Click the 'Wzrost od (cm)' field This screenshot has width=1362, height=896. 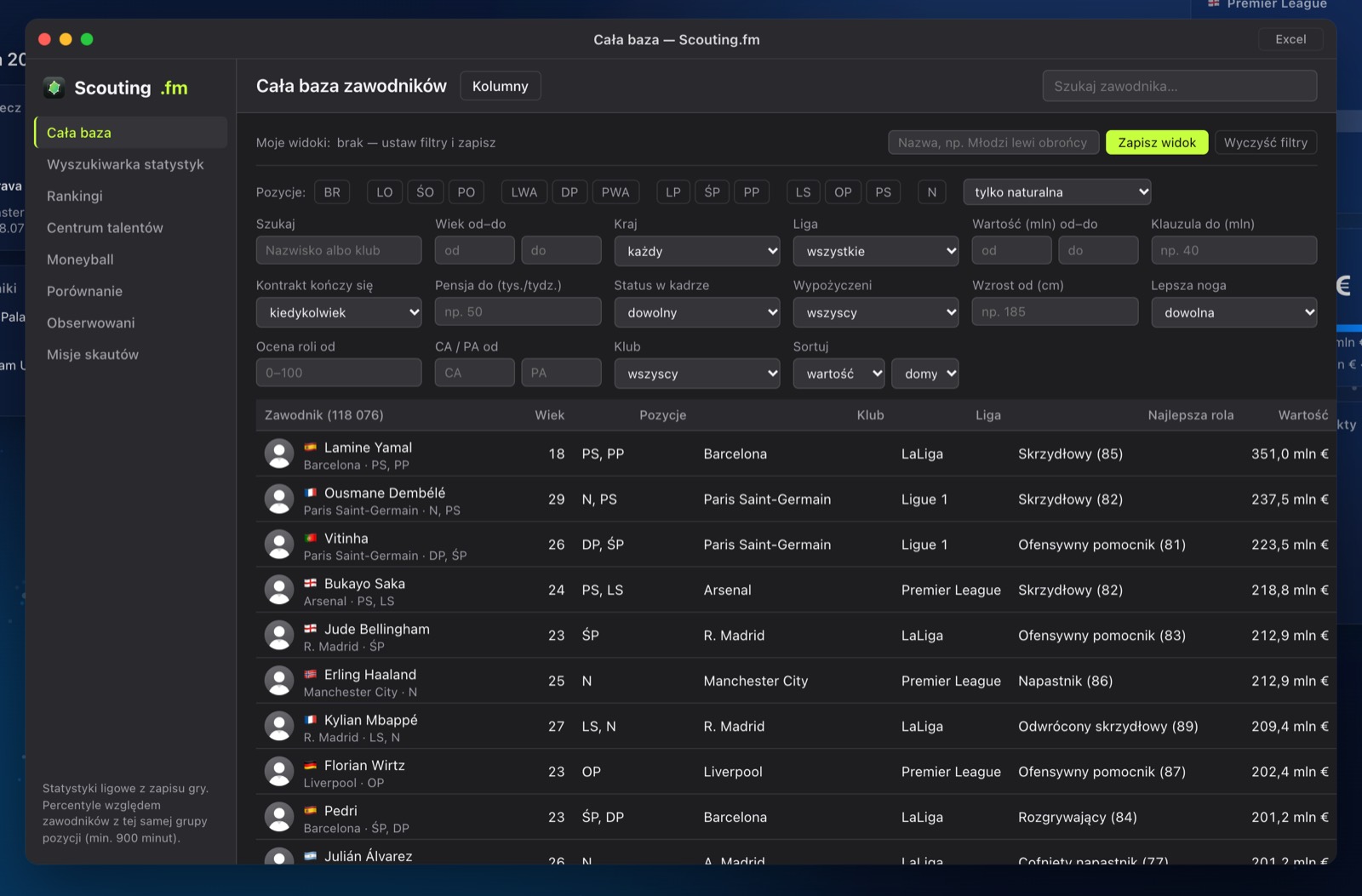pyautogui.click(x=1055, y=312)
